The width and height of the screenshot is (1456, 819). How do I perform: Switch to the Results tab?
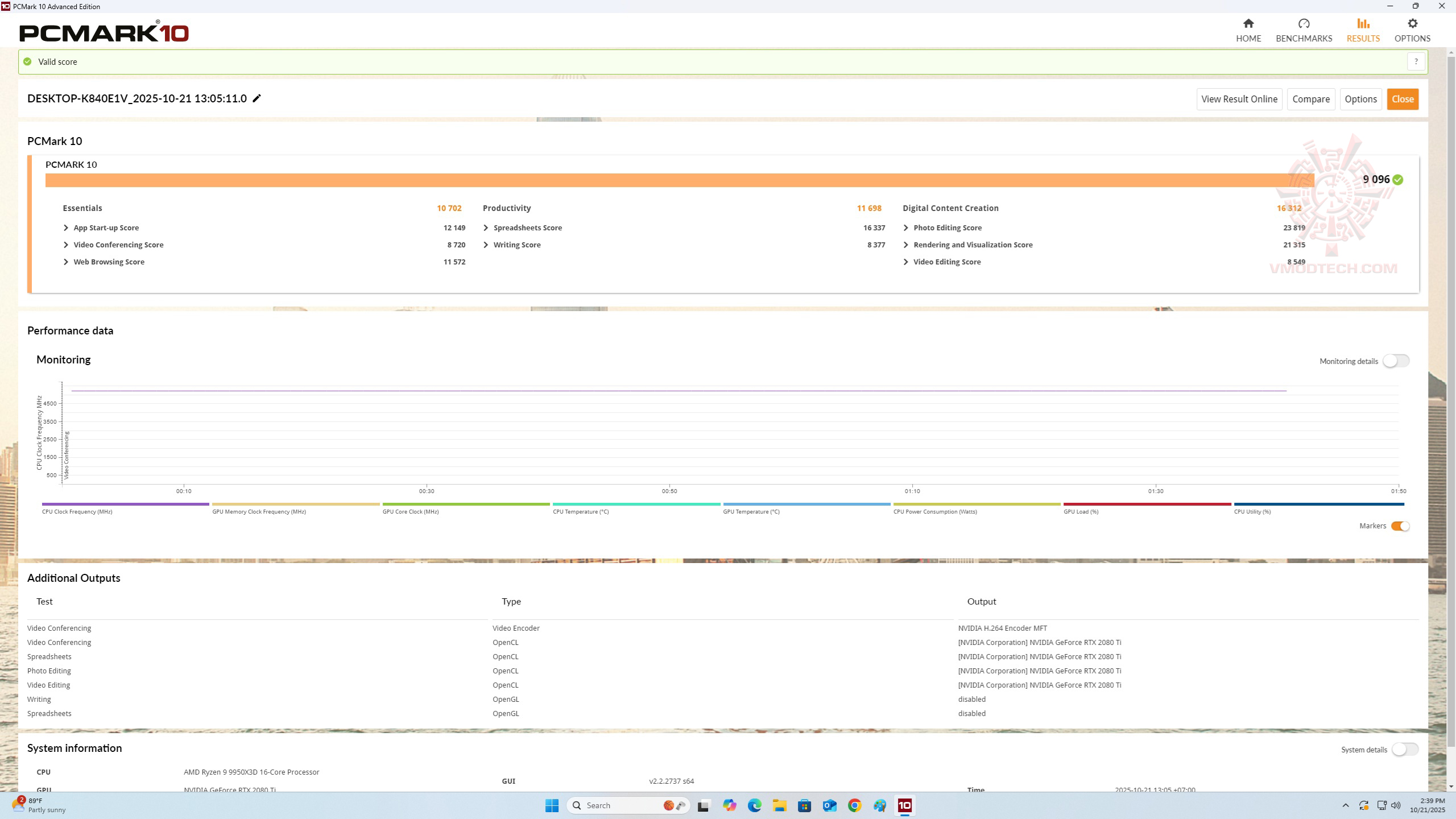(1363, 30)
